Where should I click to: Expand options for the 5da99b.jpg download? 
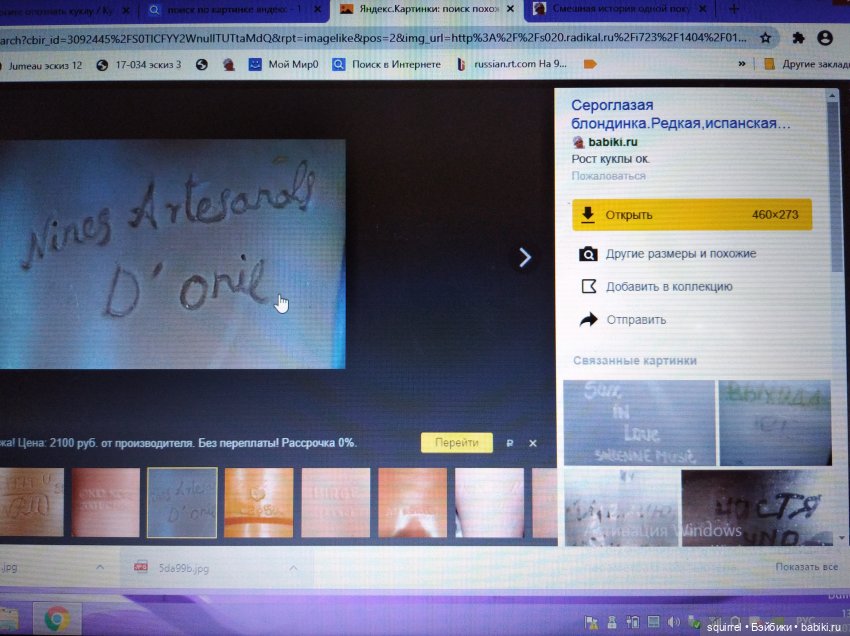pyautogui.click(x=293, y=567)
